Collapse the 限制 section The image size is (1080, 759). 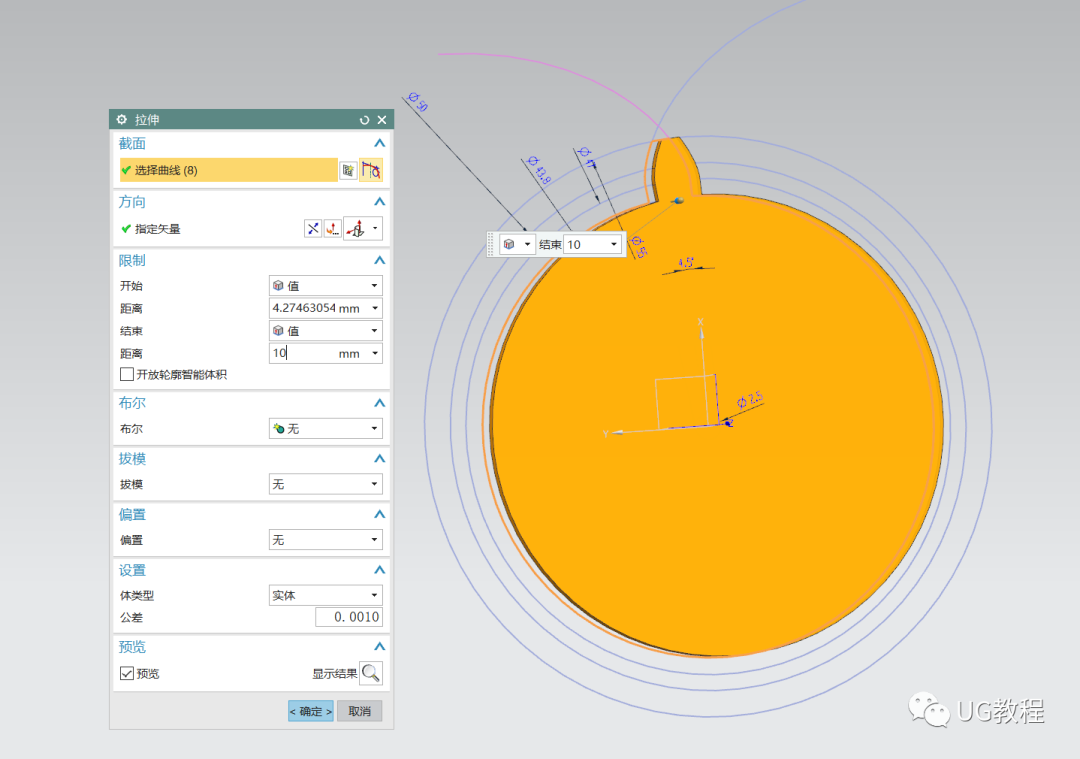point(380,260)
